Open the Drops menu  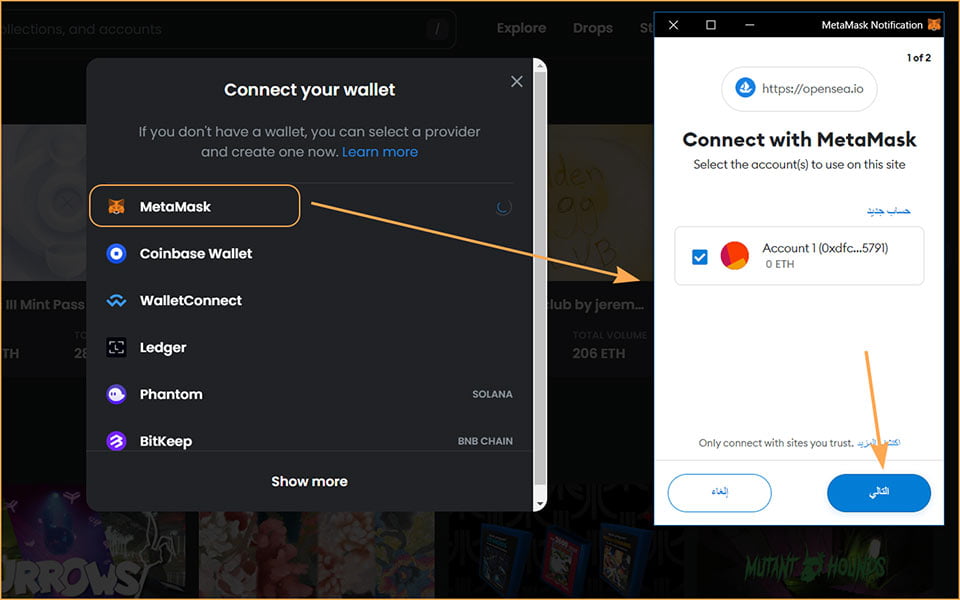point(593,28)
